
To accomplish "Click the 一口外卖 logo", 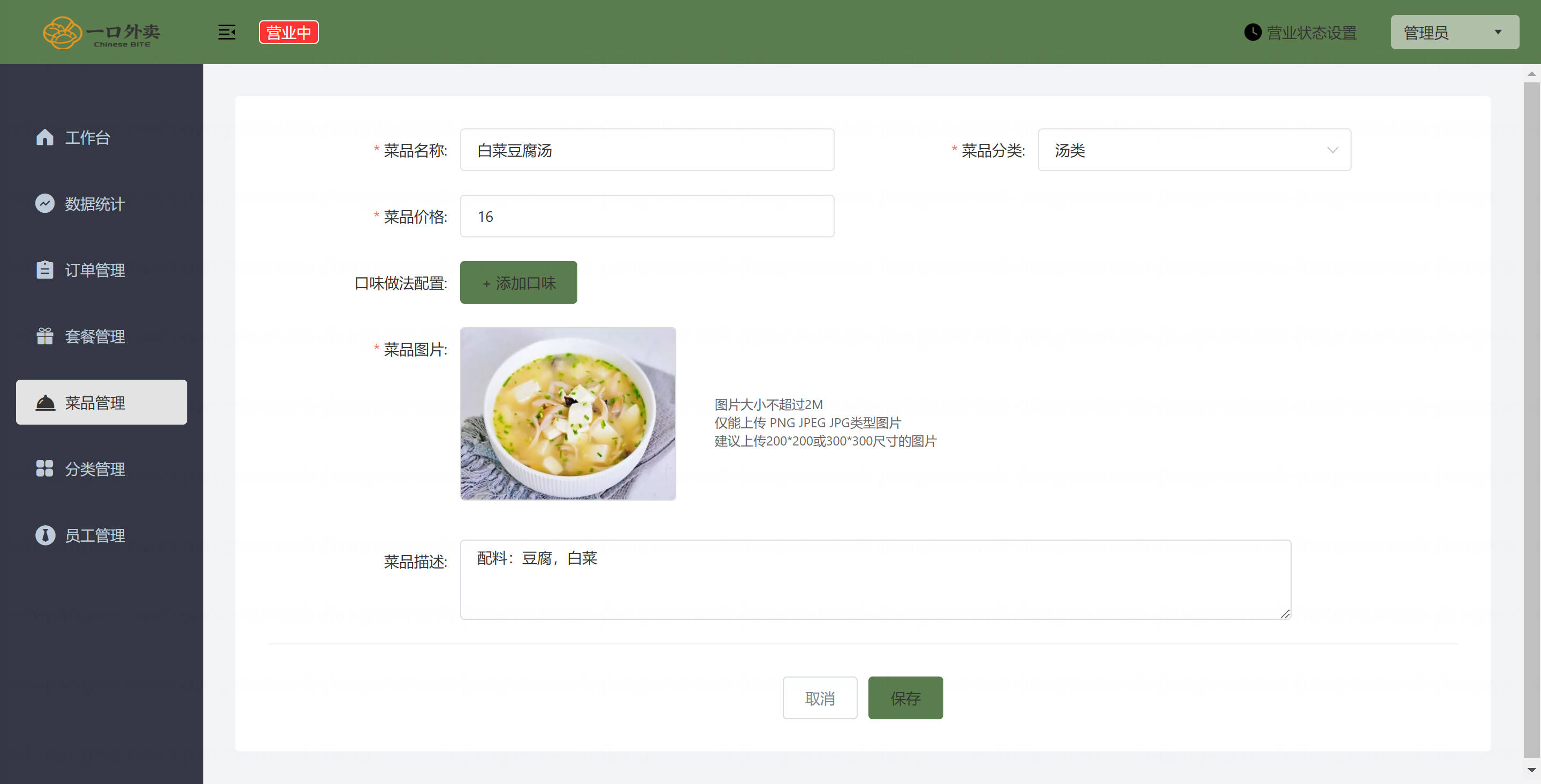I will pos(102,32).
